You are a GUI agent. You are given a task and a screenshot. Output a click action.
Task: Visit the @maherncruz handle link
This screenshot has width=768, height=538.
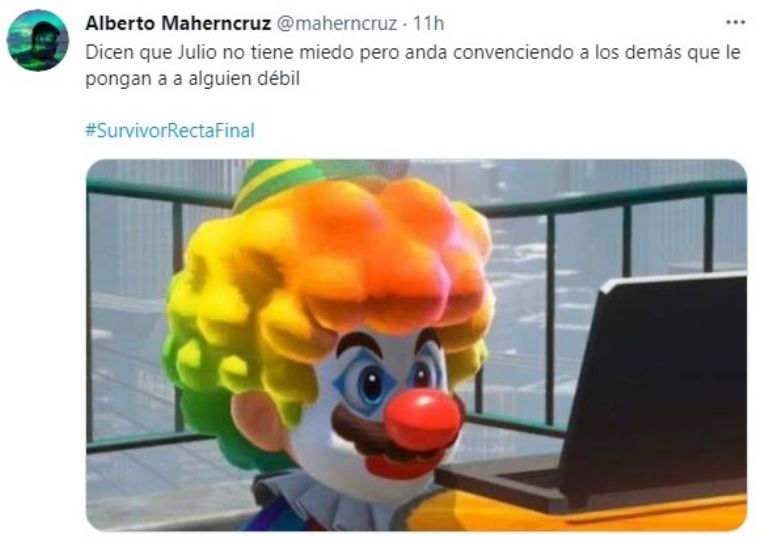(337, 24)
